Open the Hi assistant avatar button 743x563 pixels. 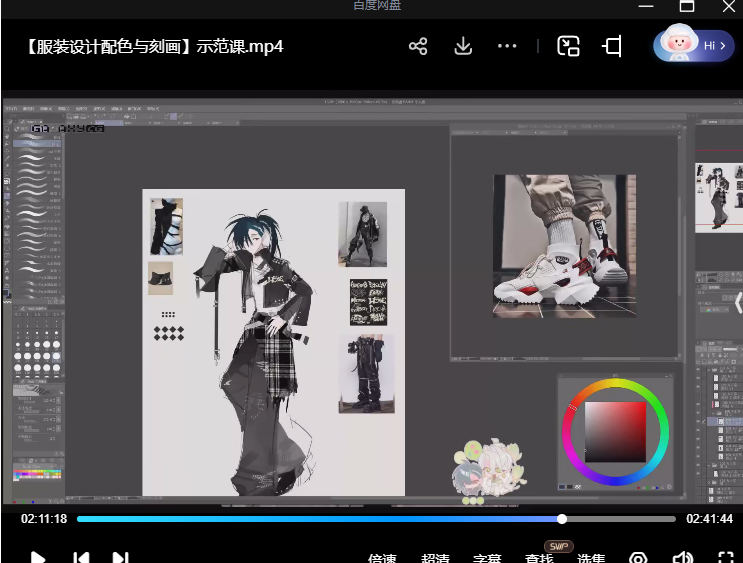[x=694, y=45]
